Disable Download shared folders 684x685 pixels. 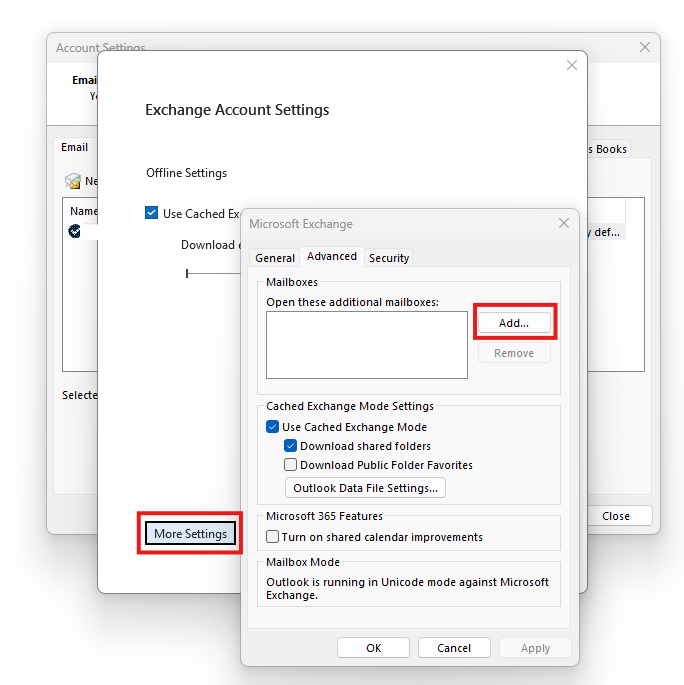291,446
